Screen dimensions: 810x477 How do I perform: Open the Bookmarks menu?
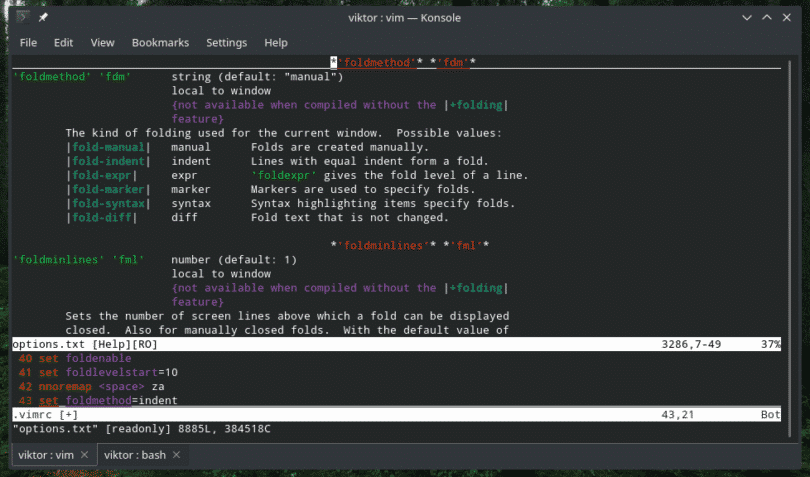160,43
